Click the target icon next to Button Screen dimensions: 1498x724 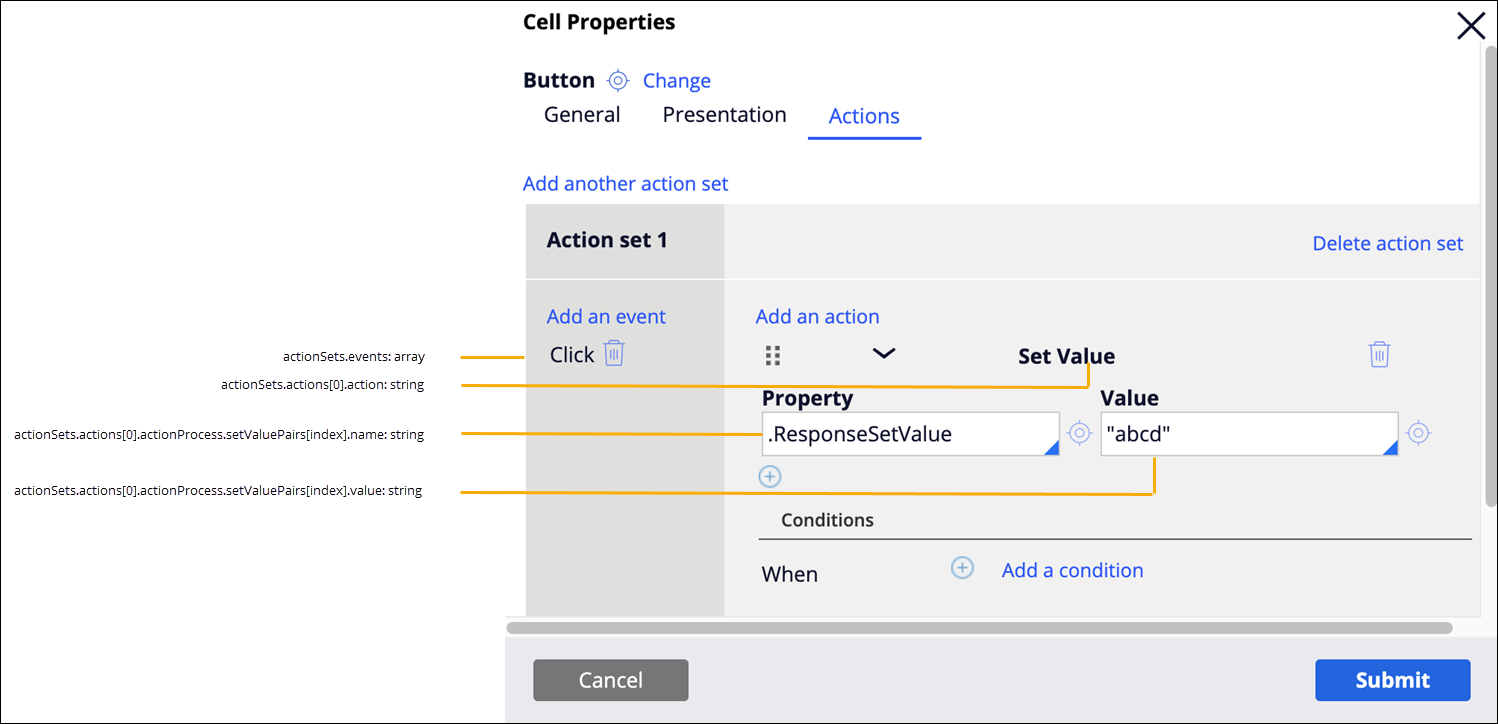618,81
